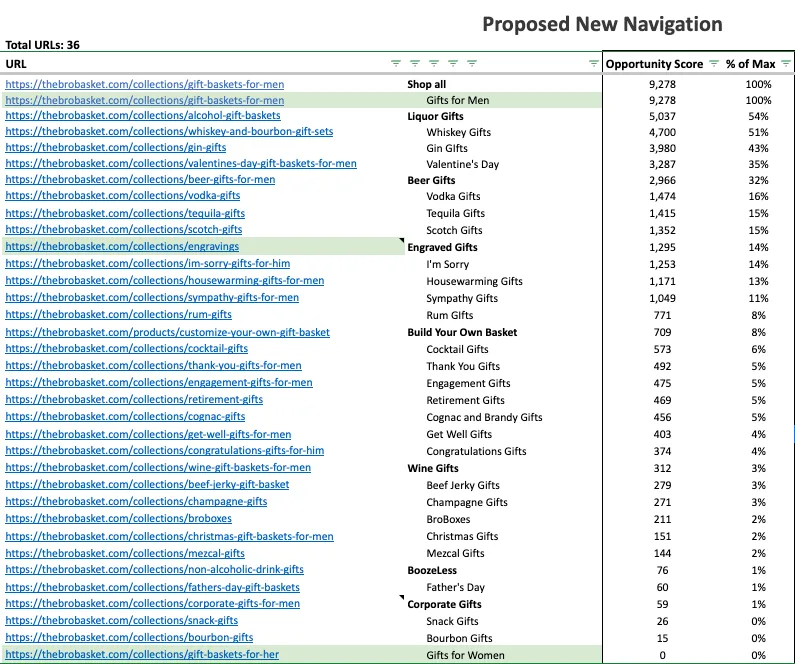
Task: Visit get-well-gifts-for-men link
Action: pyautogui.click(x=149, y=434)
